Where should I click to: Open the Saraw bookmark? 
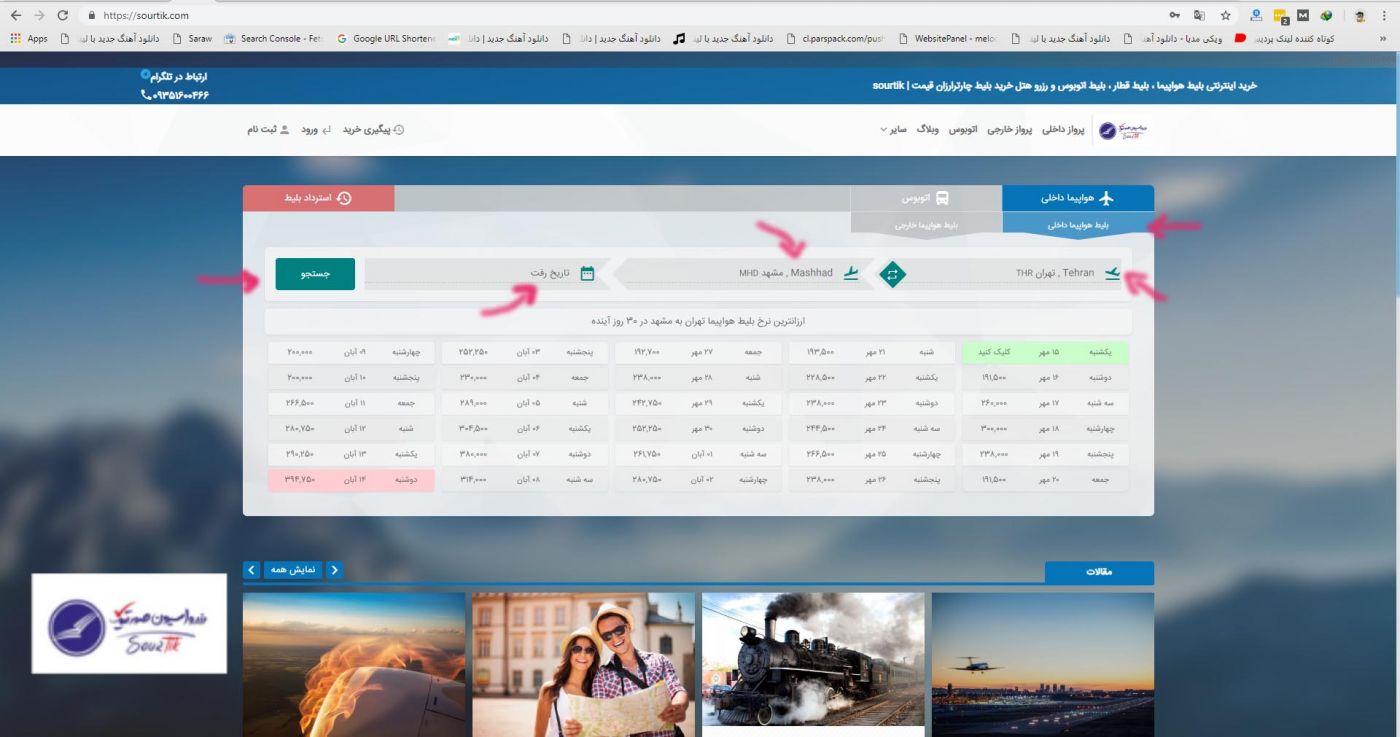pos(192,39)
